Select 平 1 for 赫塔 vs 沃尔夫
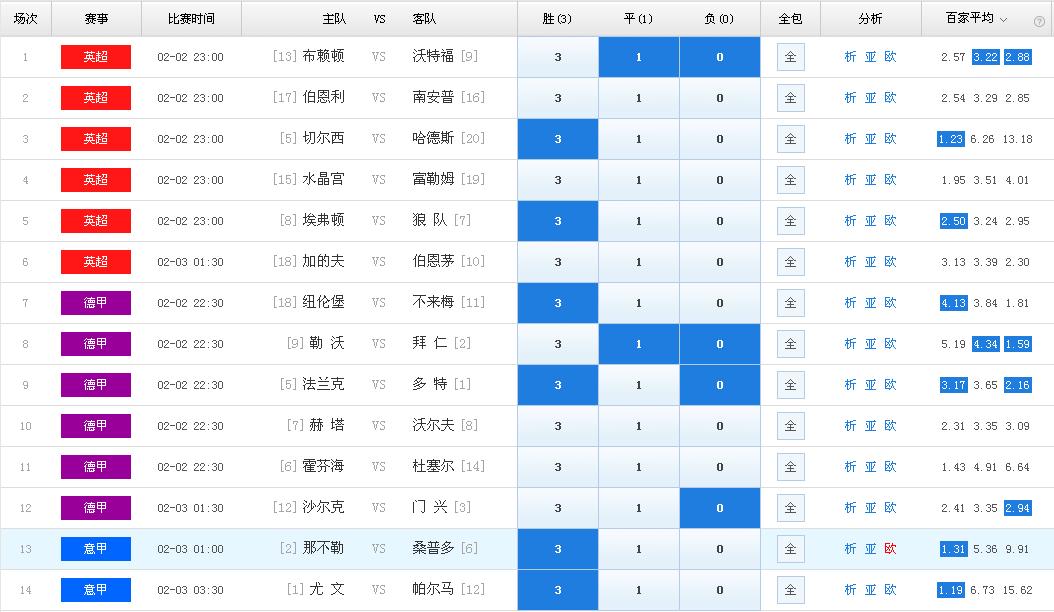Viewport: 1054px width, 612px height. pos(639,426)
